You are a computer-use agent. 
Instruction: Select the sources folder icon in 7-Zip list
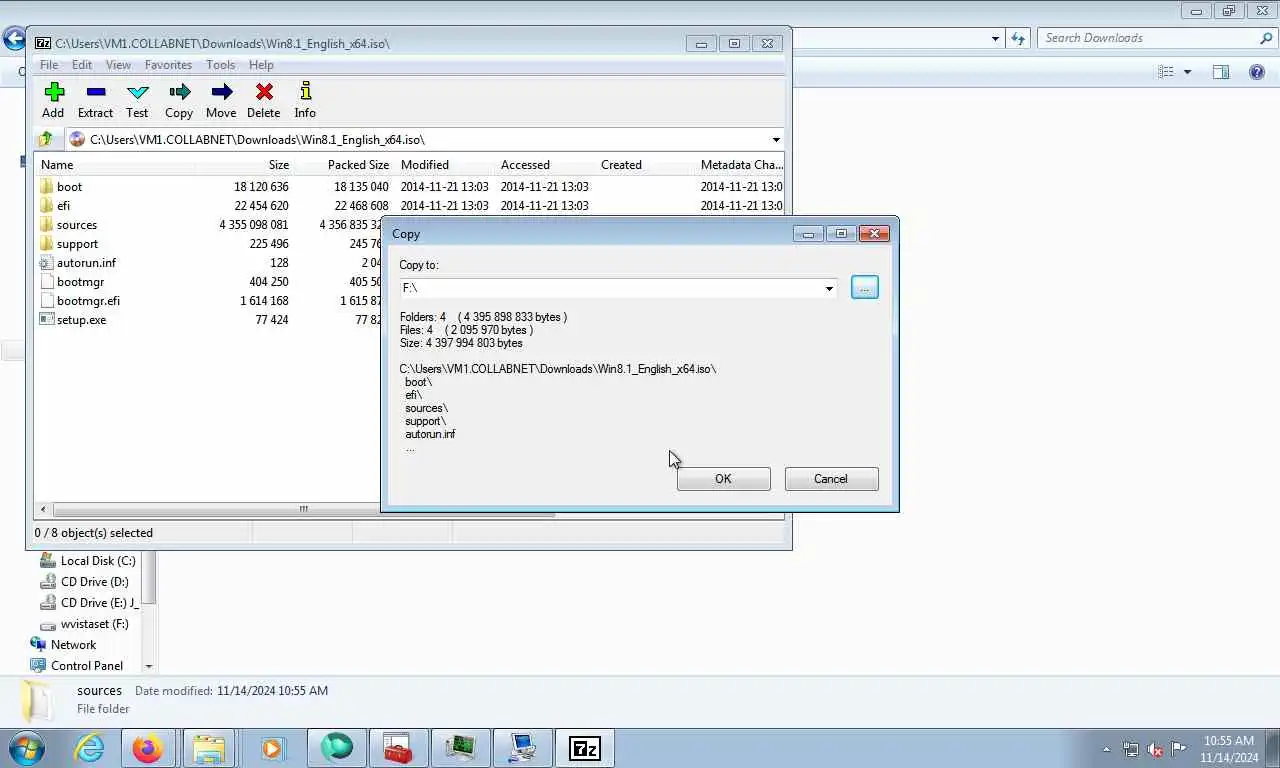pos(46,224)
